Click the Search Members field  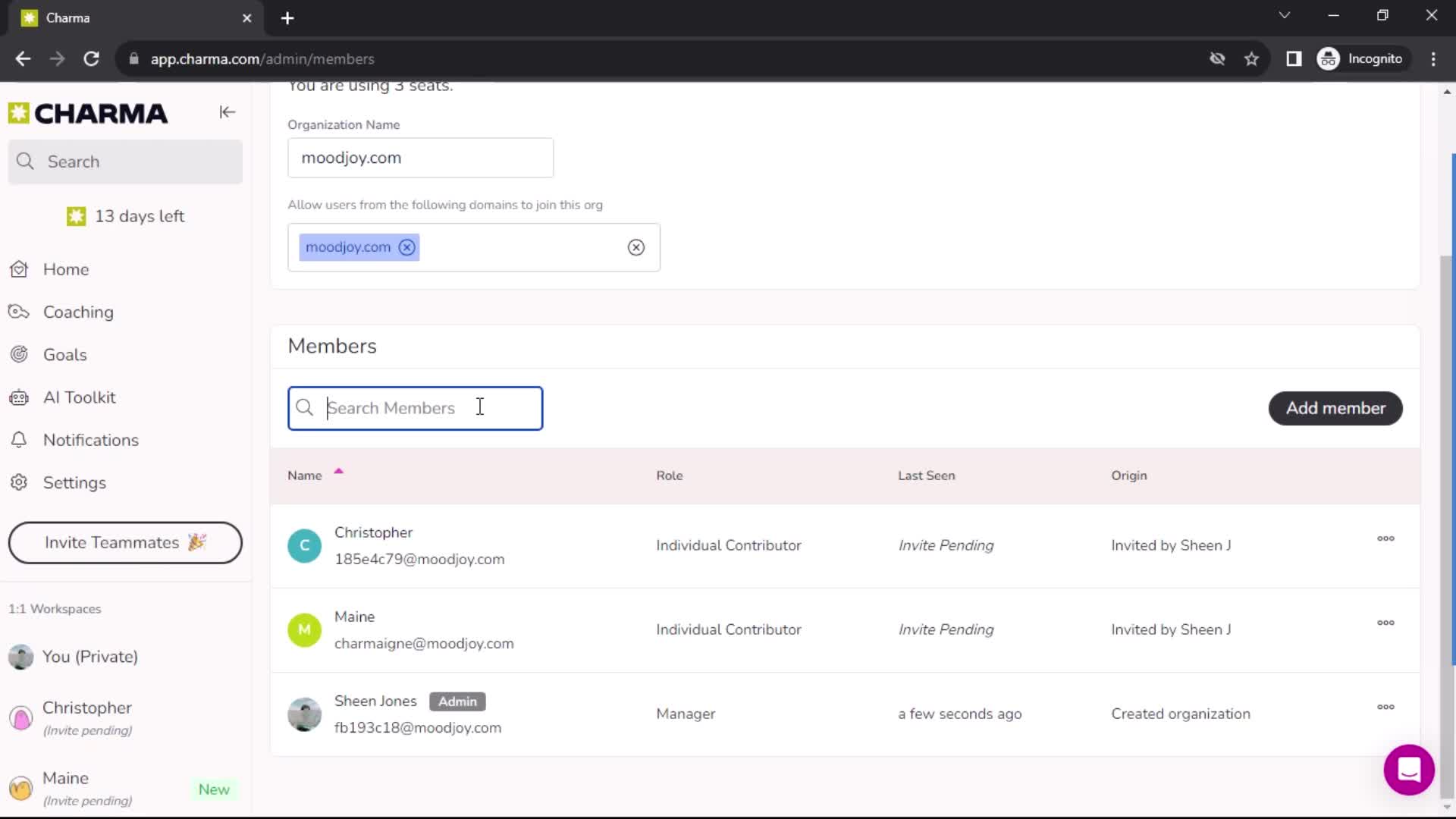coord(415,408)
